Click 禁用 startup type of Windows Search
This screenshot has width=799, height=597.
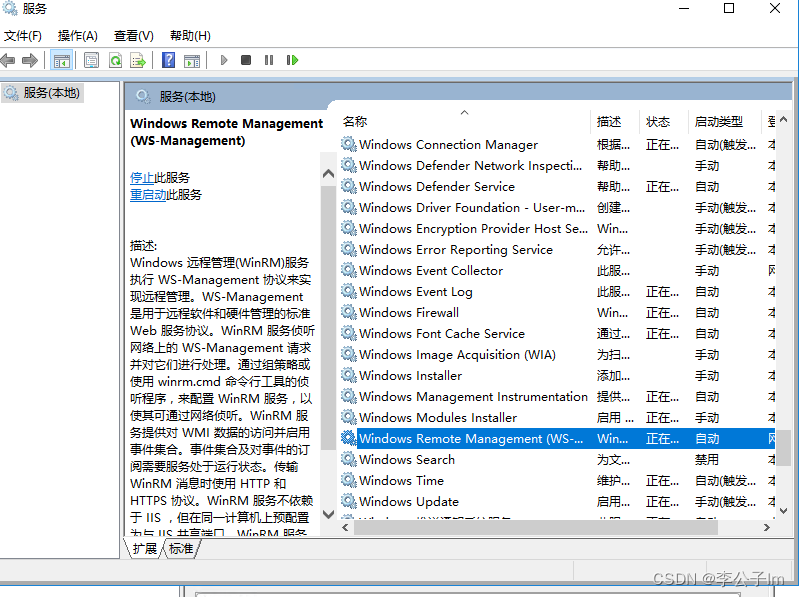pos(707,459)
